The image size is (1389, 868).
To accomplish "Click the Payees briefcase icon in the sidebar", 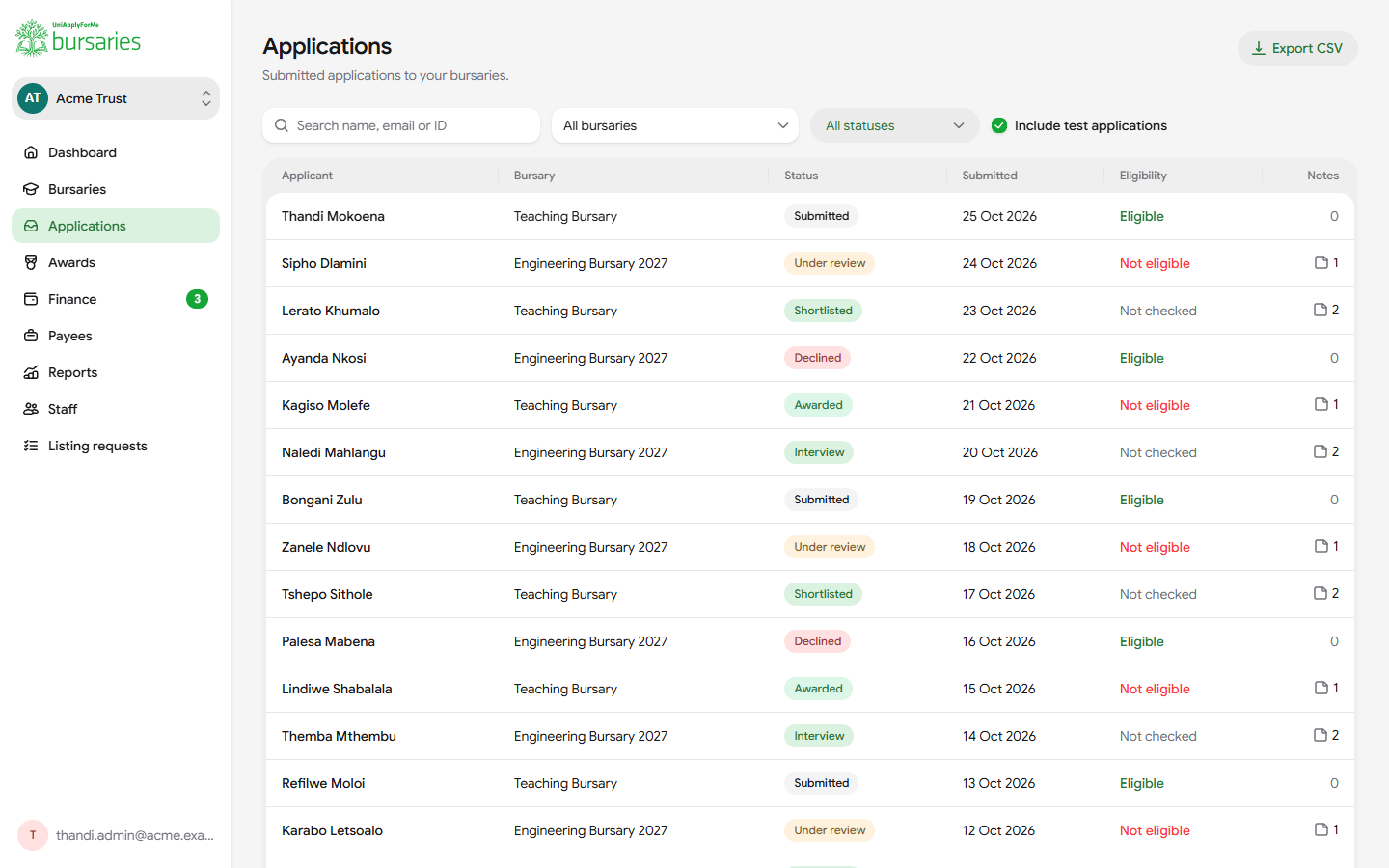I will [x=31, y=336].
